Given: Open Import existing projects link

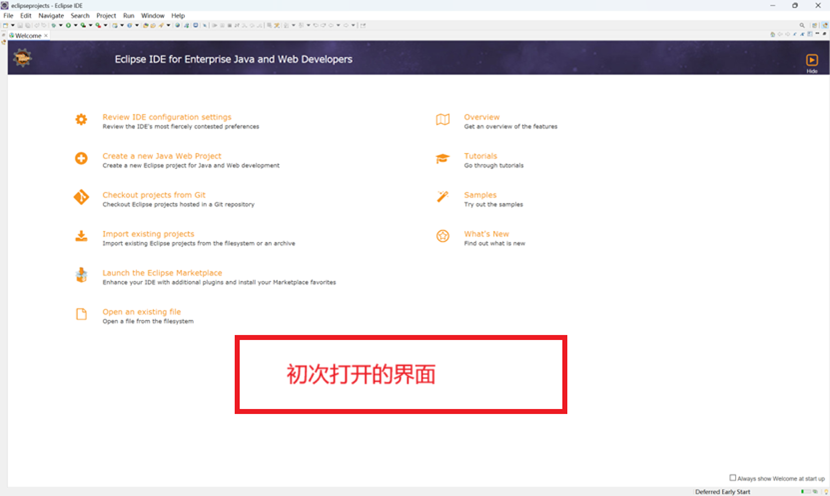Looking at the screenshot, I should tap(148, 234).
